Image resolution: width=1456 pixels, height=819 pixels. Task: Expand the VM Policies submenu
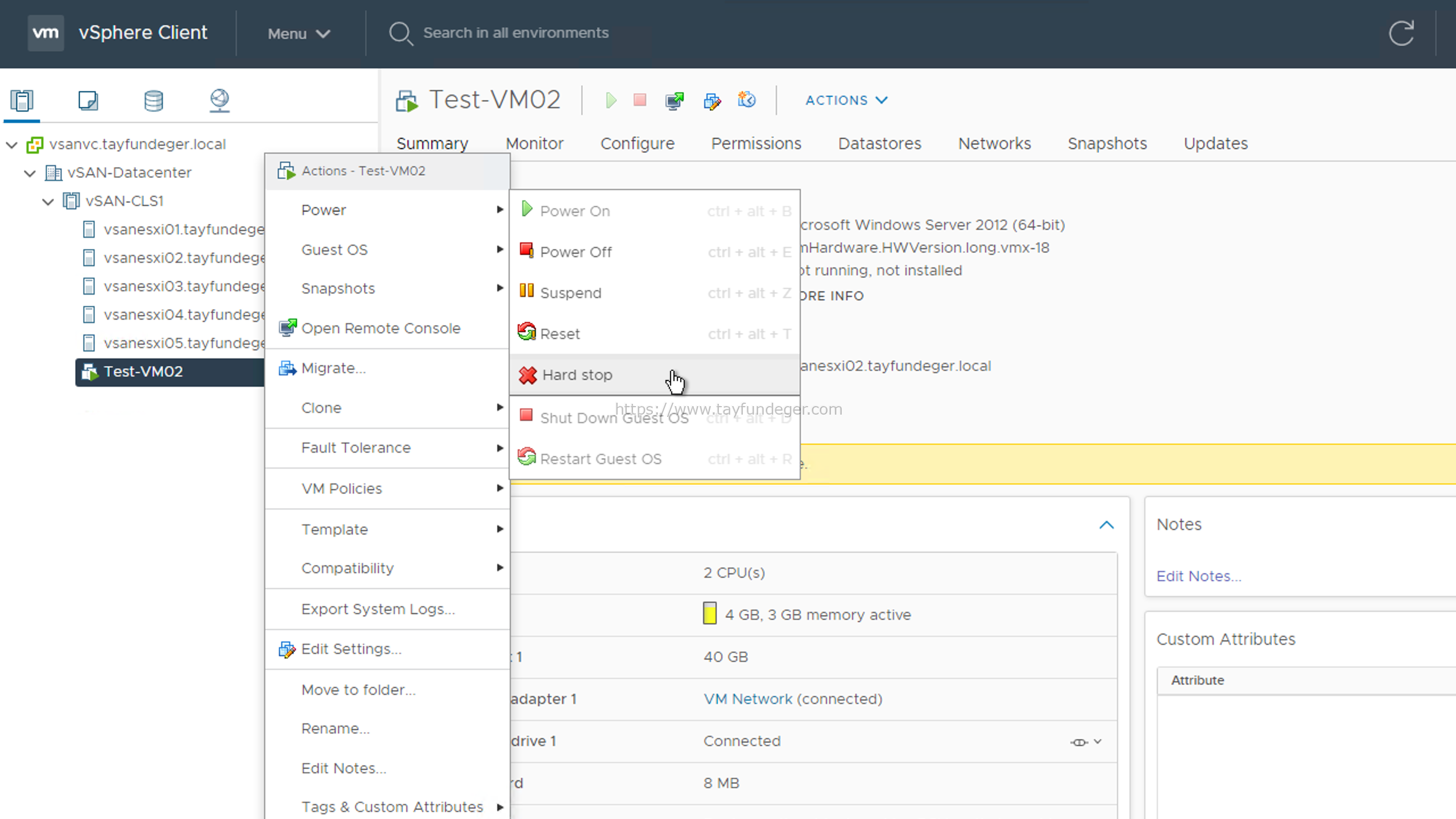point(387,489)
